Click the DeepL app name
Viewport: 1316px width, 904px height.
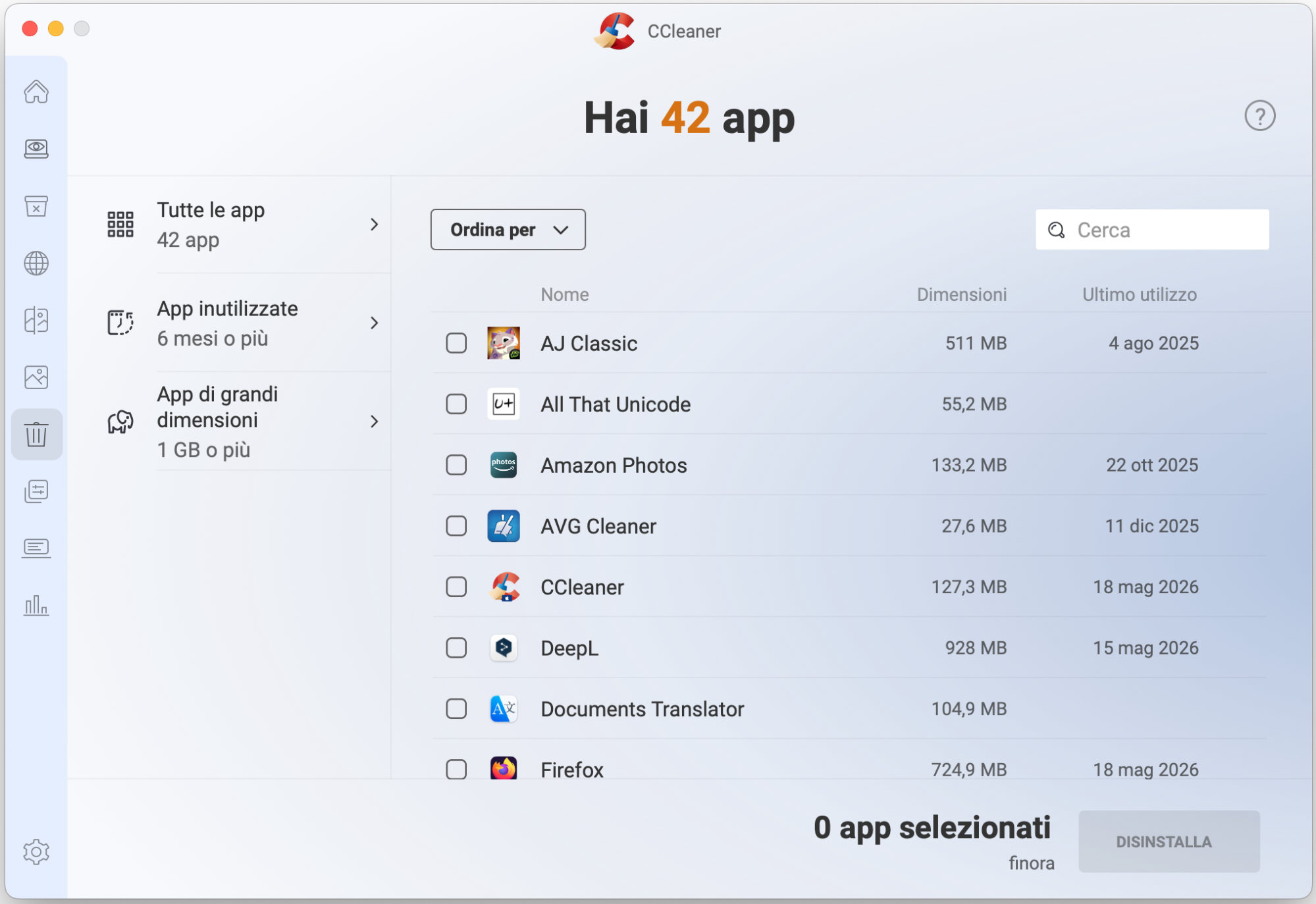(x=569, y=649)
